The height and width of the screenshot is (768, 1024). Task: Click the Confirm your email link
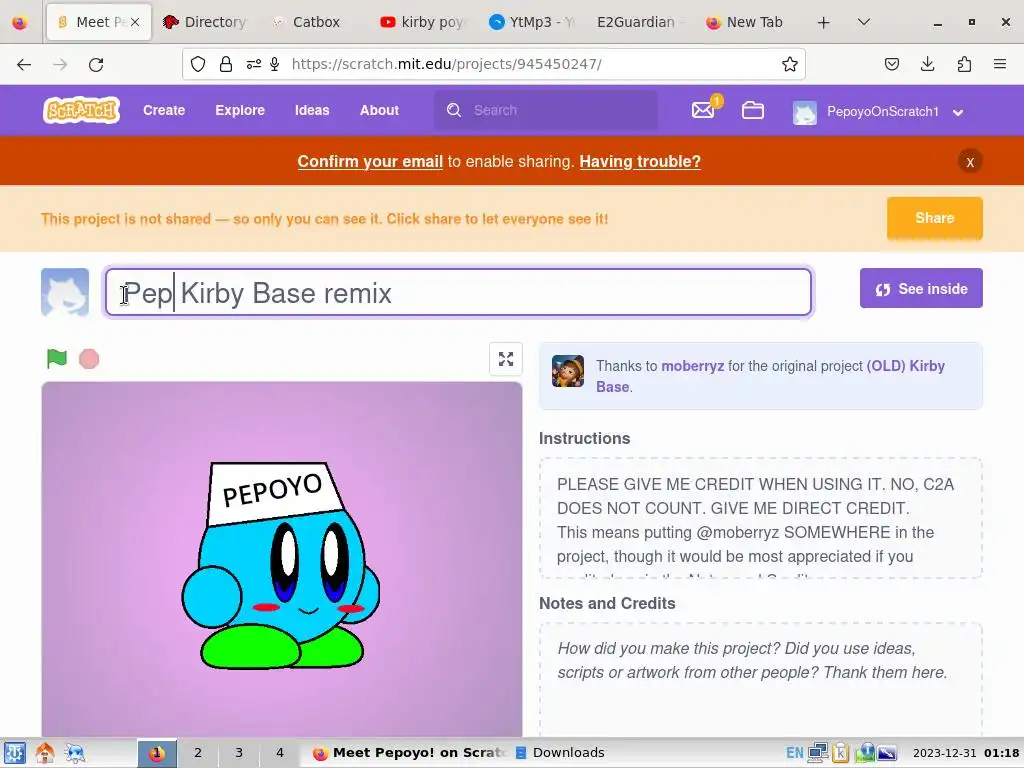(370, 161)
